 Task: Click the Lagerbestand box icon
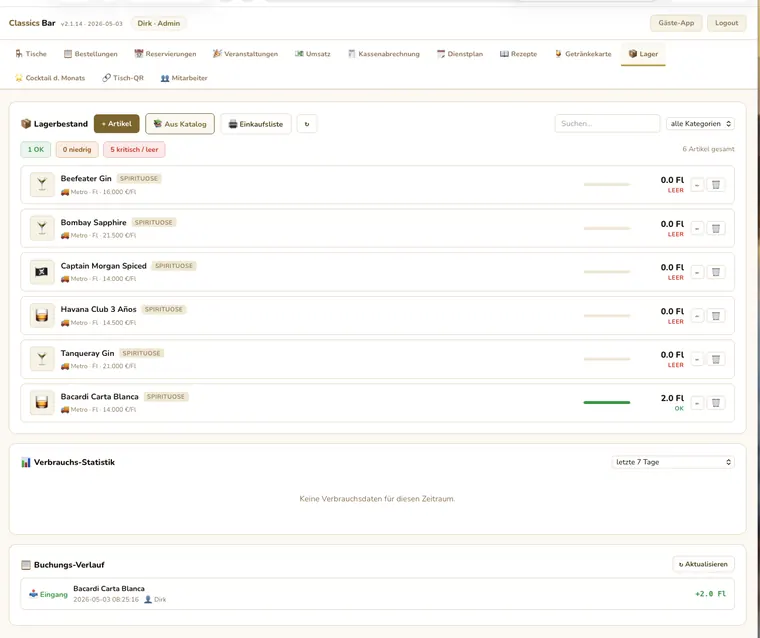(x=26, y=124)
